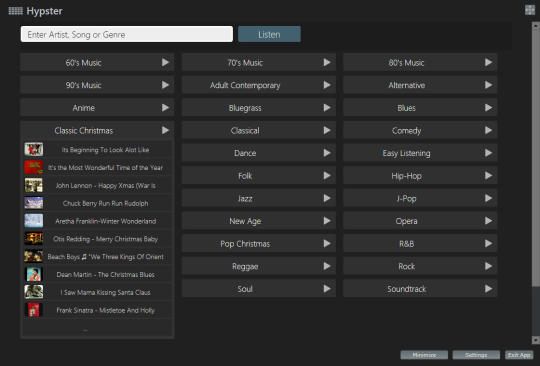Open the grid view icon at top right
Screen dimensions: 540x366
[x=530, y=10]
